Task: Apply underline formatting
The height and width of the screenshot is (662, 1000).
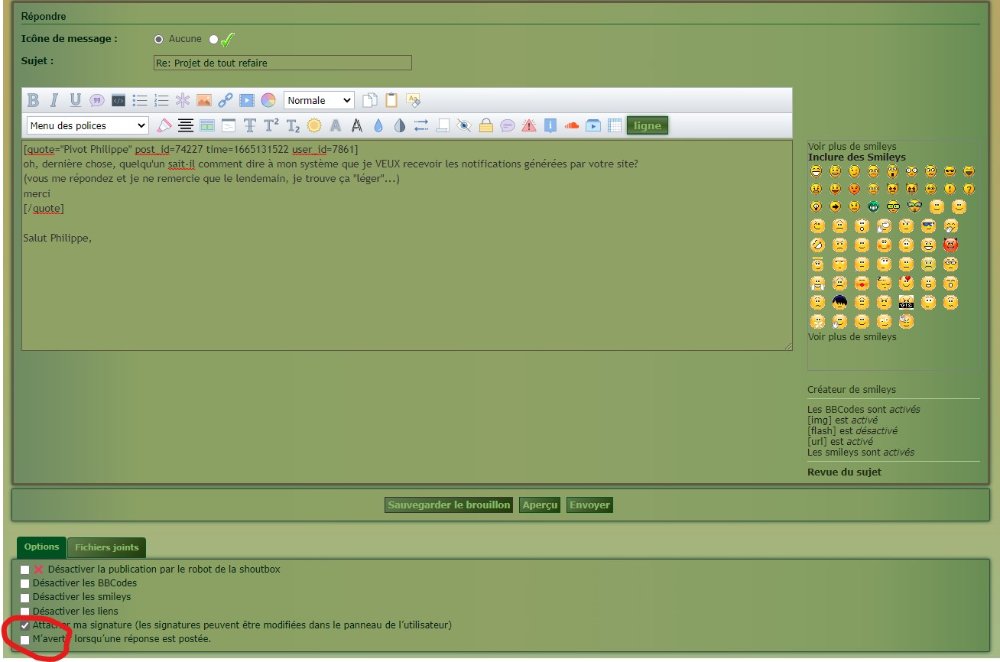Action: [75, 100]
